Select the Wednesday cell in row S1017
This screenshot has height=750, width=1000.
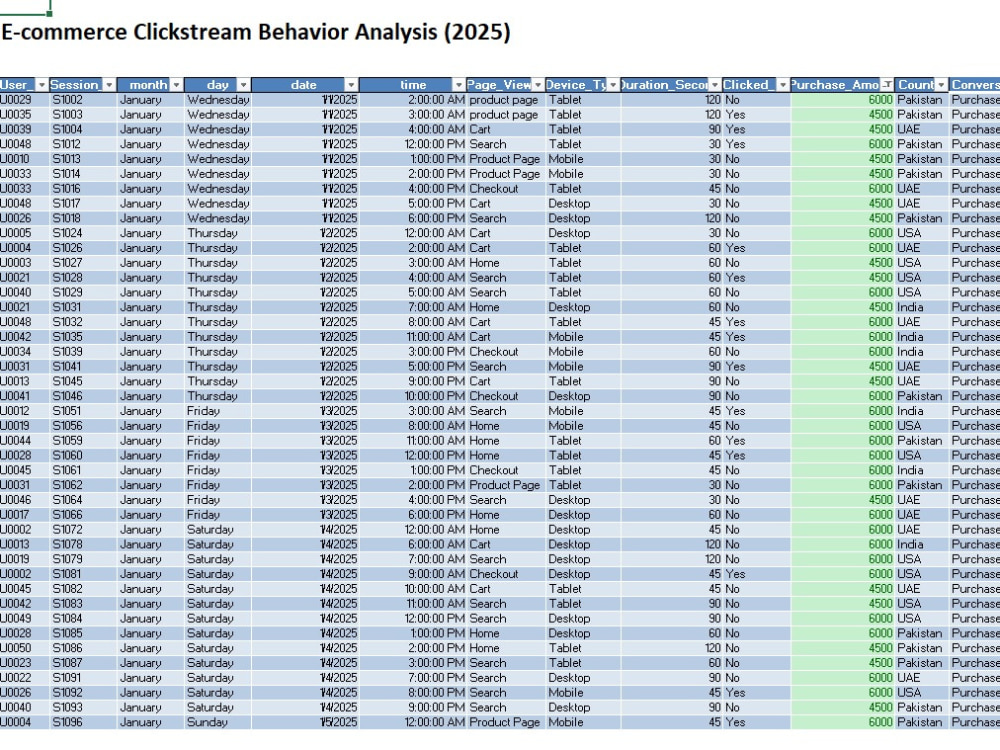point(218,203)
